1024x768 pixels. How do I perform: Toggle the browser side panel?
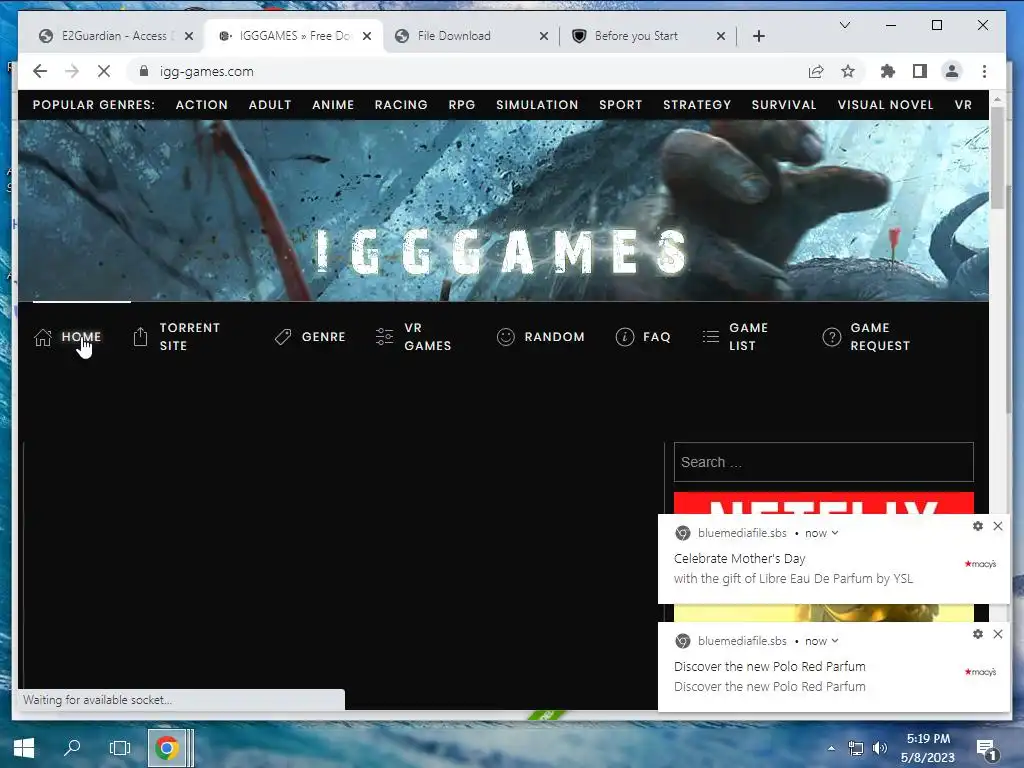pyautogui.click(x=920, y=71)
